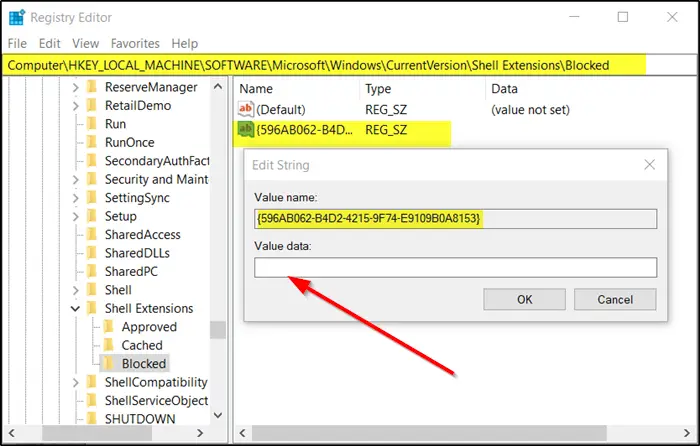Click the tree pane scroll down arrow
This screenshot has height=446, width=700.
218,415
